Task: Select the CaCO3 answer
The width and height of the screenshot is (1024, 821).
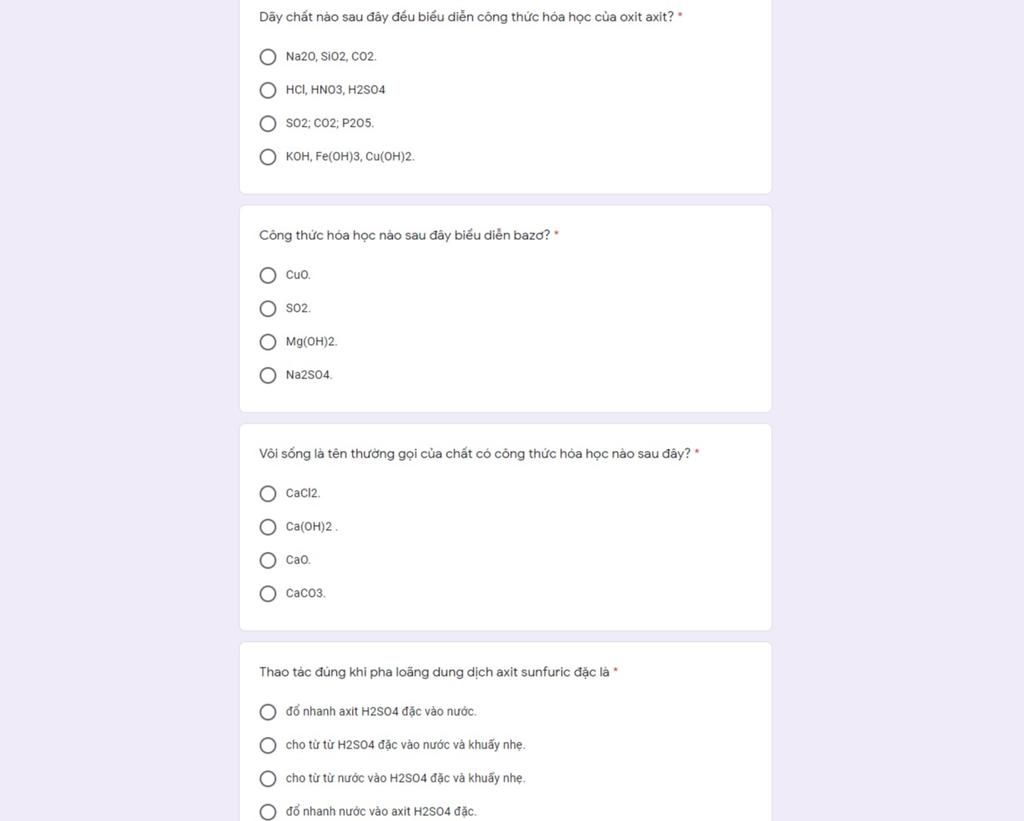Action: coord(268,594)
